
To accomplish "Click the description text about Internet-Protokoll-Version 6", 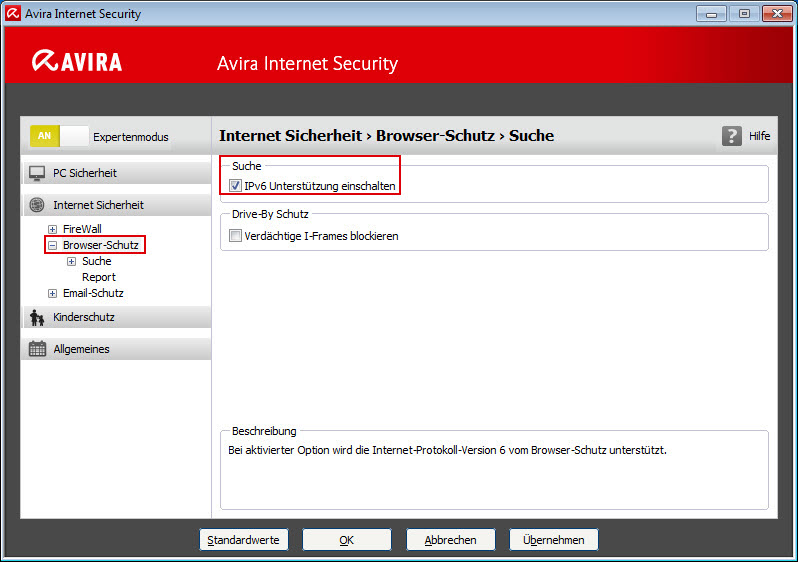I will click(447, 450).
